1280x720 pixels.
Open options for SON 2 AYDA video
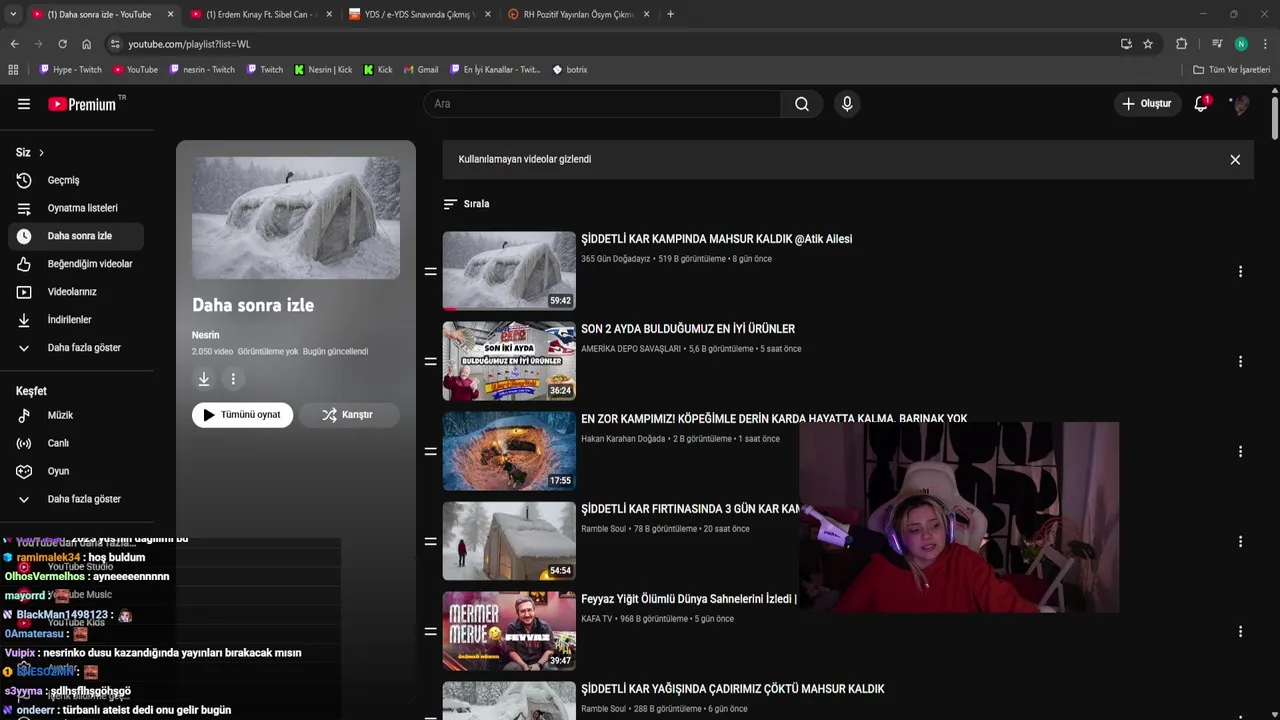pos(1240,361)
